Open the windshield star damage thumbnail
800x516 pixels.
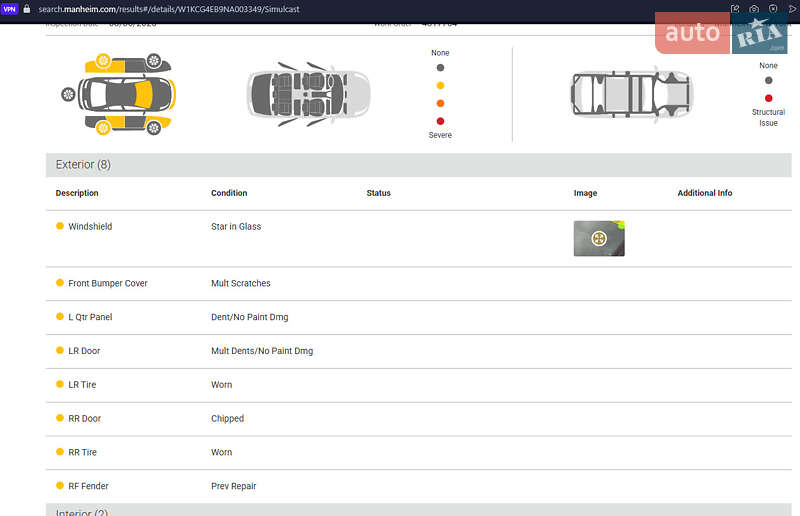(599, 238)
